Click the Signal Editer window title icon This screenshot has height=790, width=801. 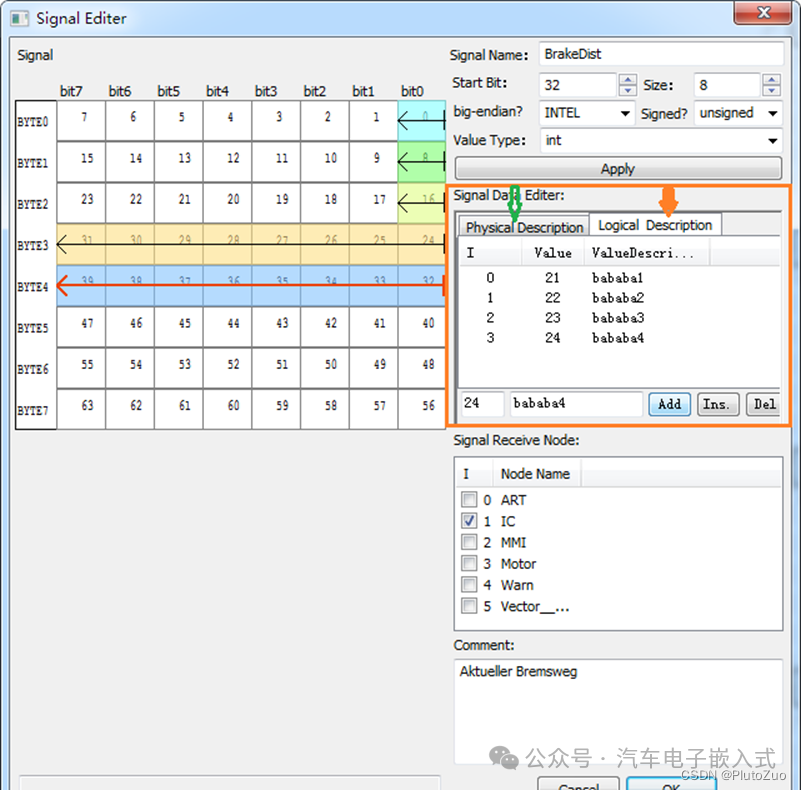coord(19,19)
